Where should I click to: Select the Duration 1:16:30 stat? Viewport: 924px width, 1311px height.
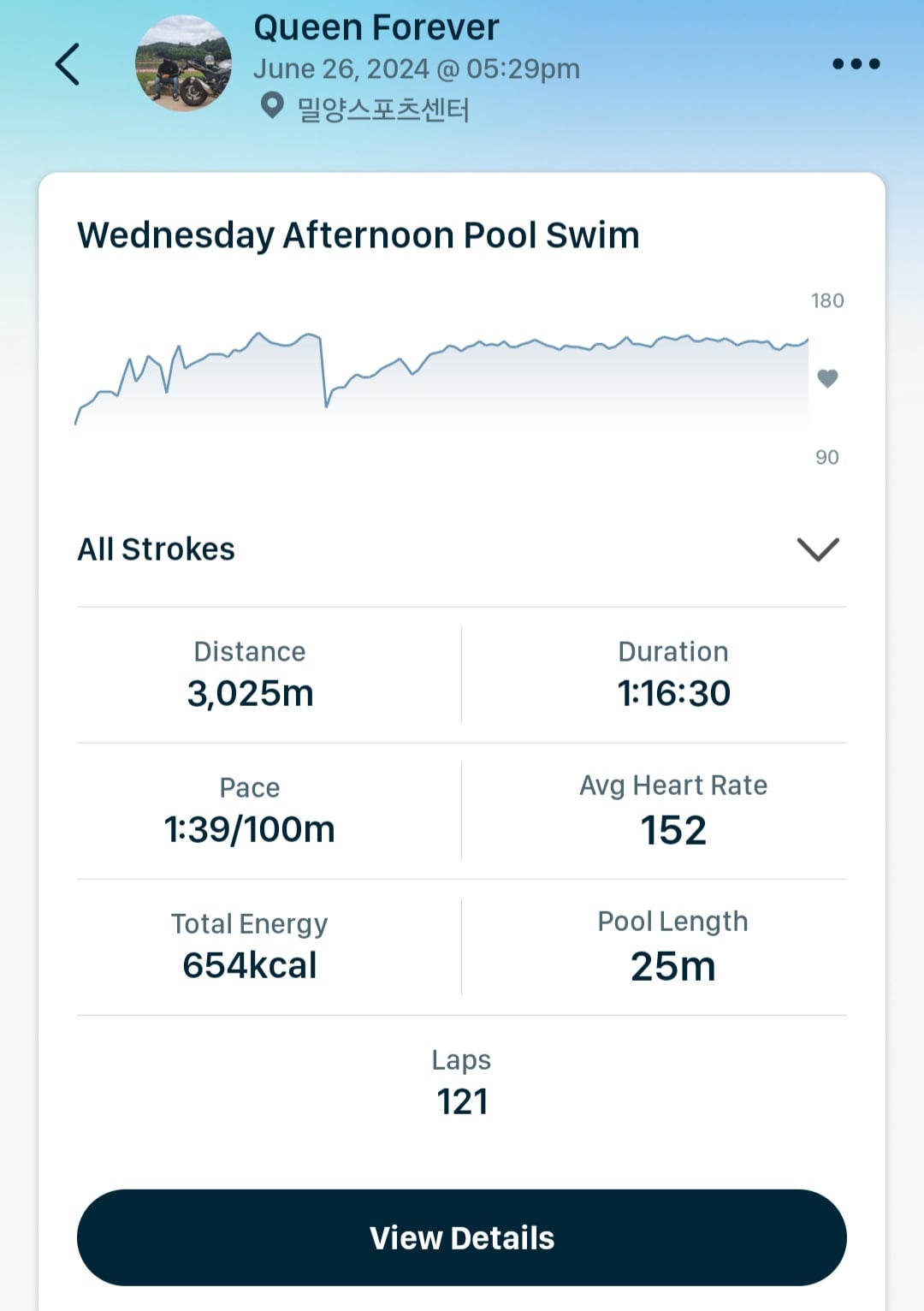point(673,674)
